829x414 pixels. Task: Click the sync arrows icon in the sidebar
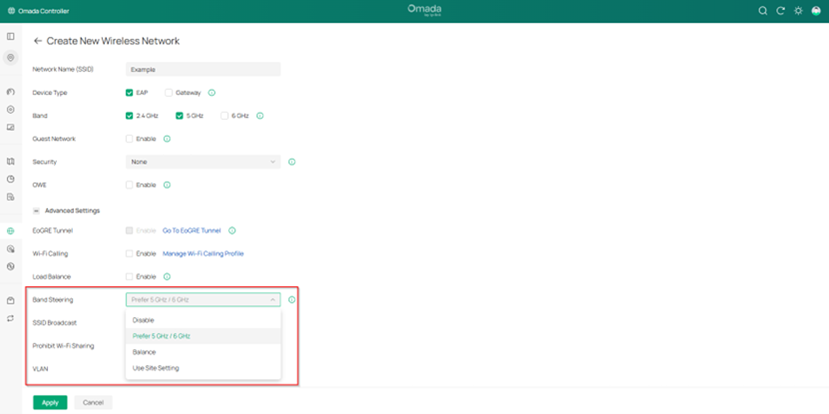11,318
